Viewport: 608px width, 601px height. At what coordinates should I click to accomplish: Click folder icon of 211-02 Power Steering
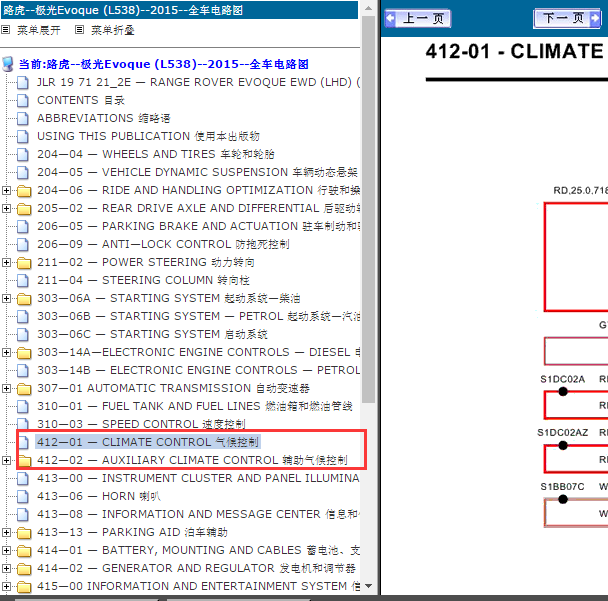[x=24, y=263]
